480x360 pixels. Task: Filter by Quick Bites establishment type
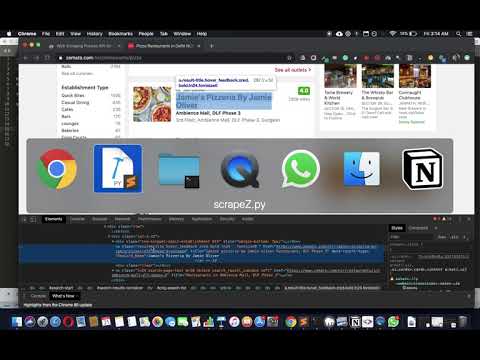pyautogui.click(x=73, y=95)
